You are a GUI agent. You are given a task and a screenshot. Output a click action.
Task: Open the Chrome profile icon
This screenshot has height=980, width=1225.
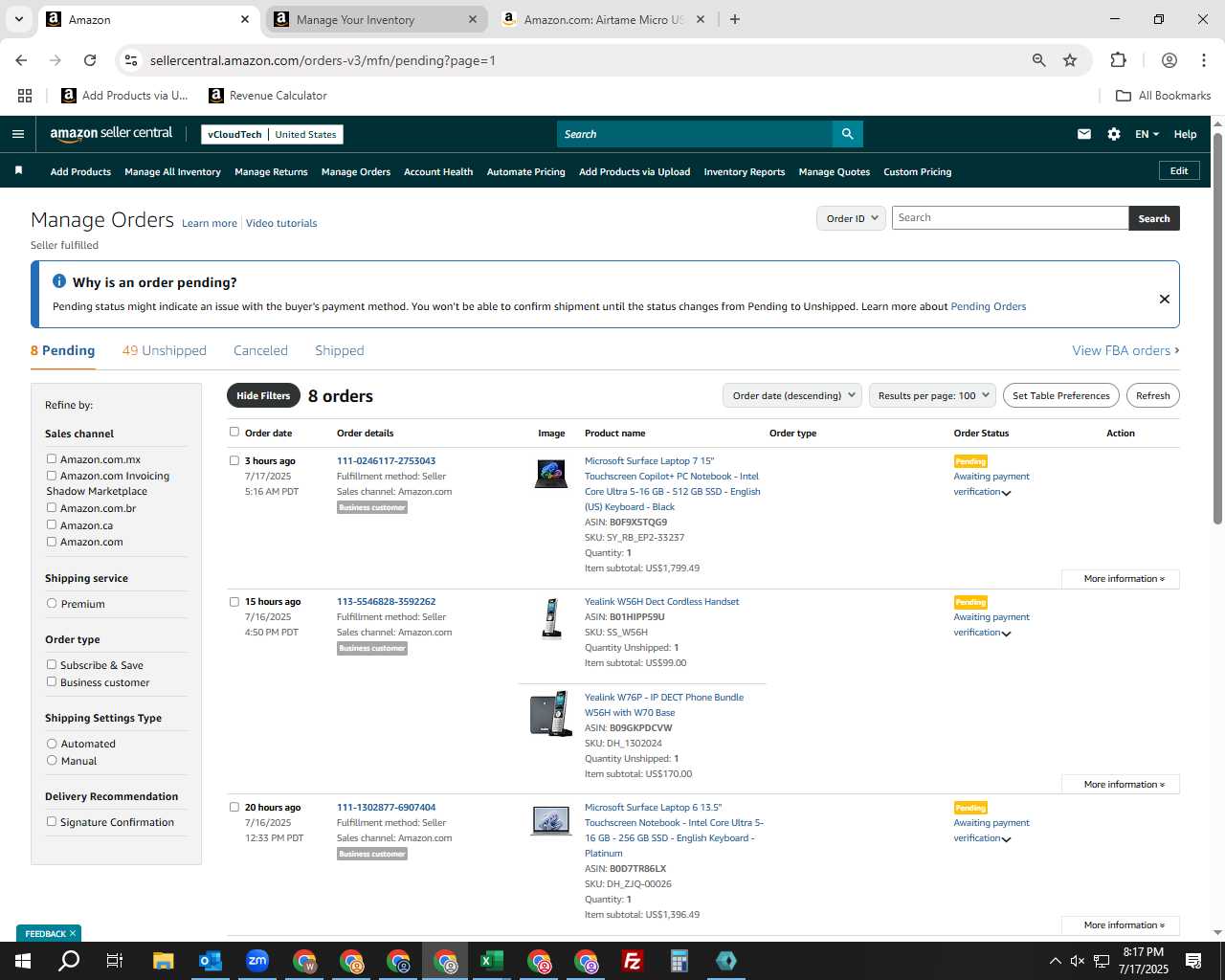(1169, 60)
